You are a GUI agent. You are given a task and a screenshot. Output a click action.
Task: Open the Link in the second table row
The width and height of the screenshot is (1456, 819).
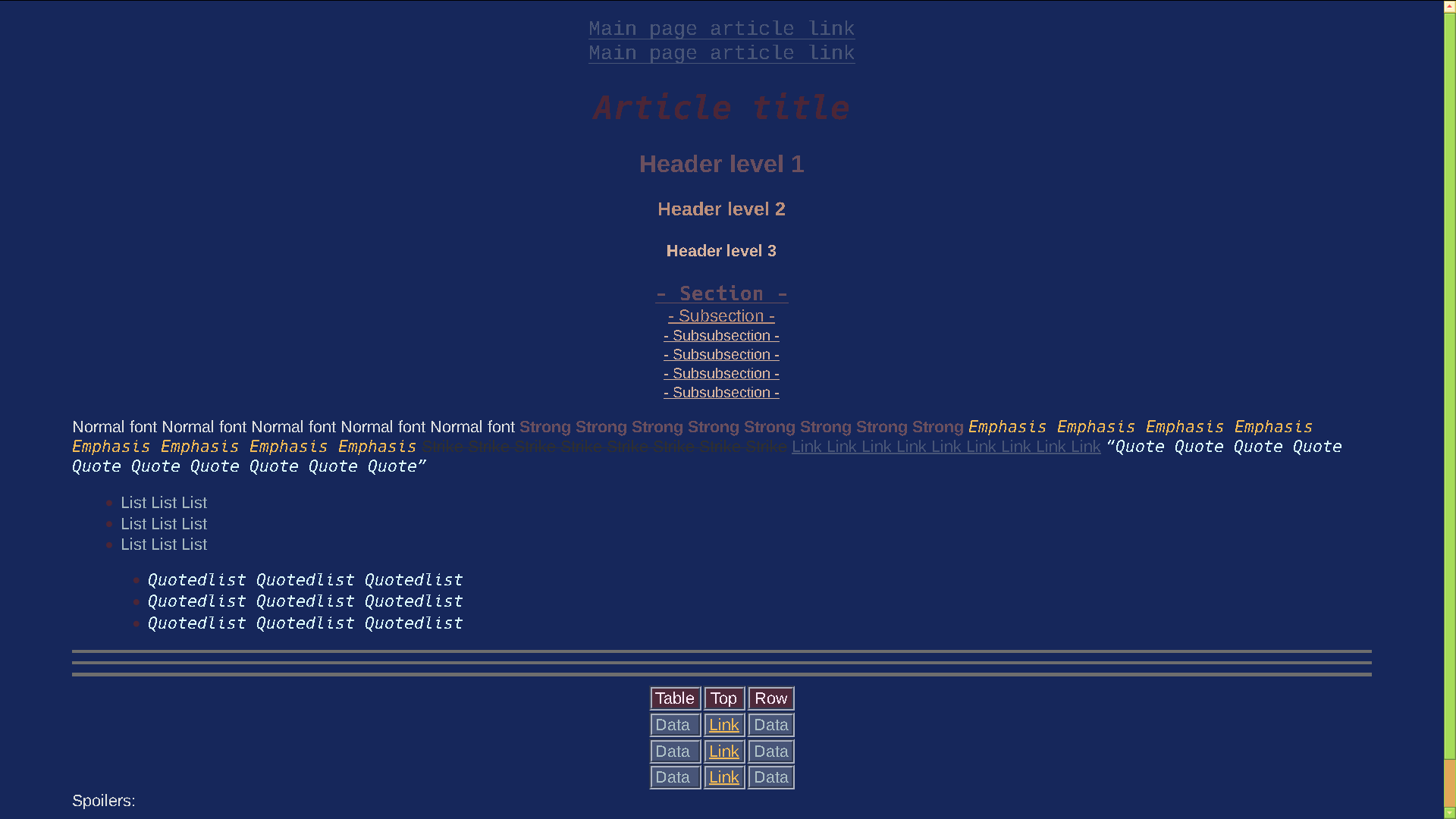click(723, 751)
